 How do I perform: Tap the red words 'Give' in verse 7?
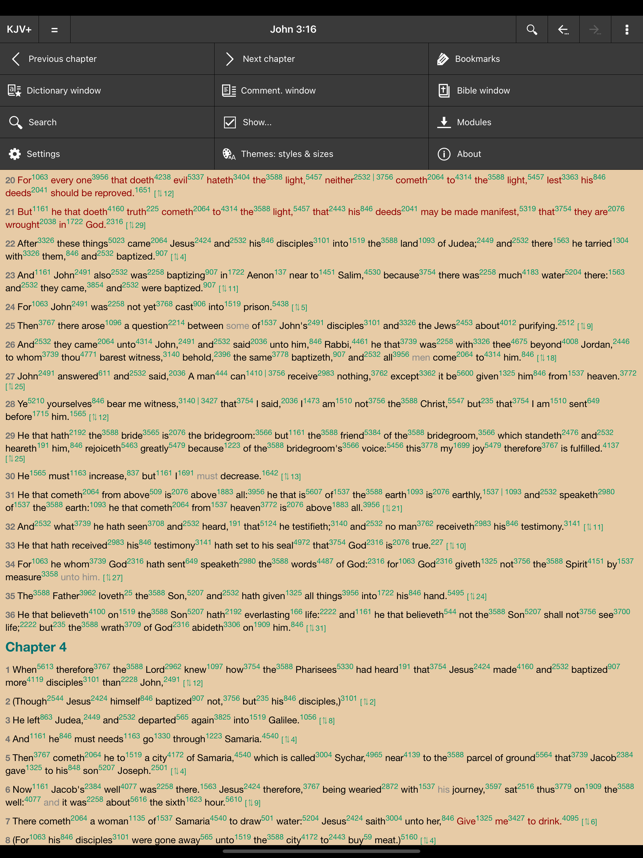tap(466, 822)
